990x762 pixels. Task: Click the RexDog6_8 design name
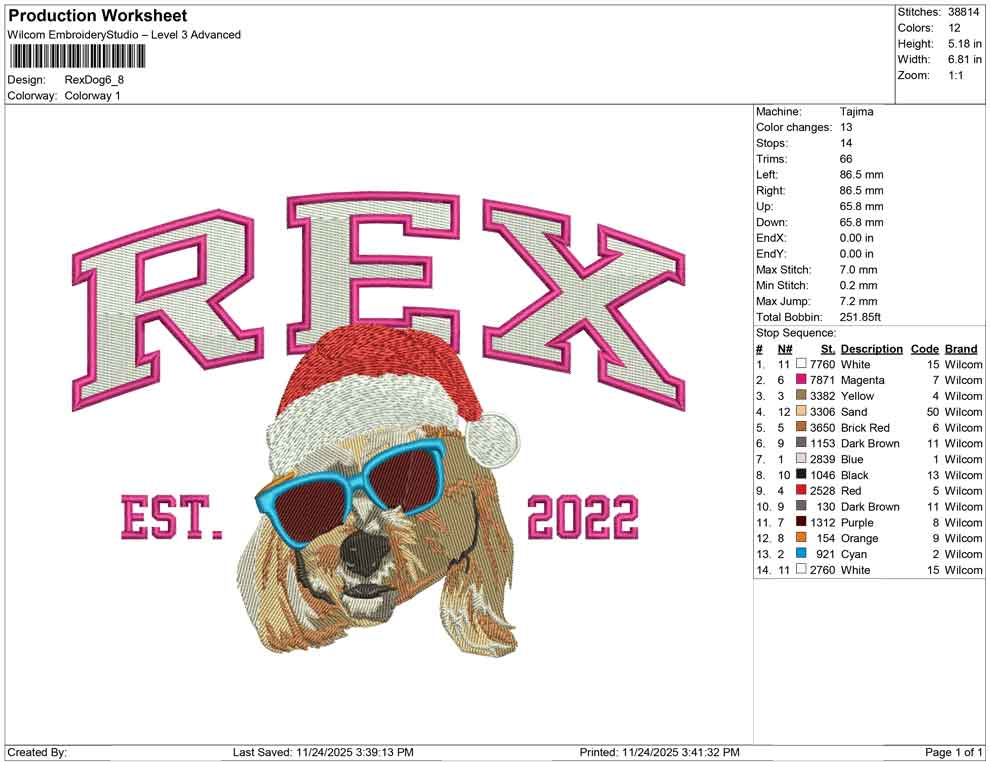(x=93, y=81)
